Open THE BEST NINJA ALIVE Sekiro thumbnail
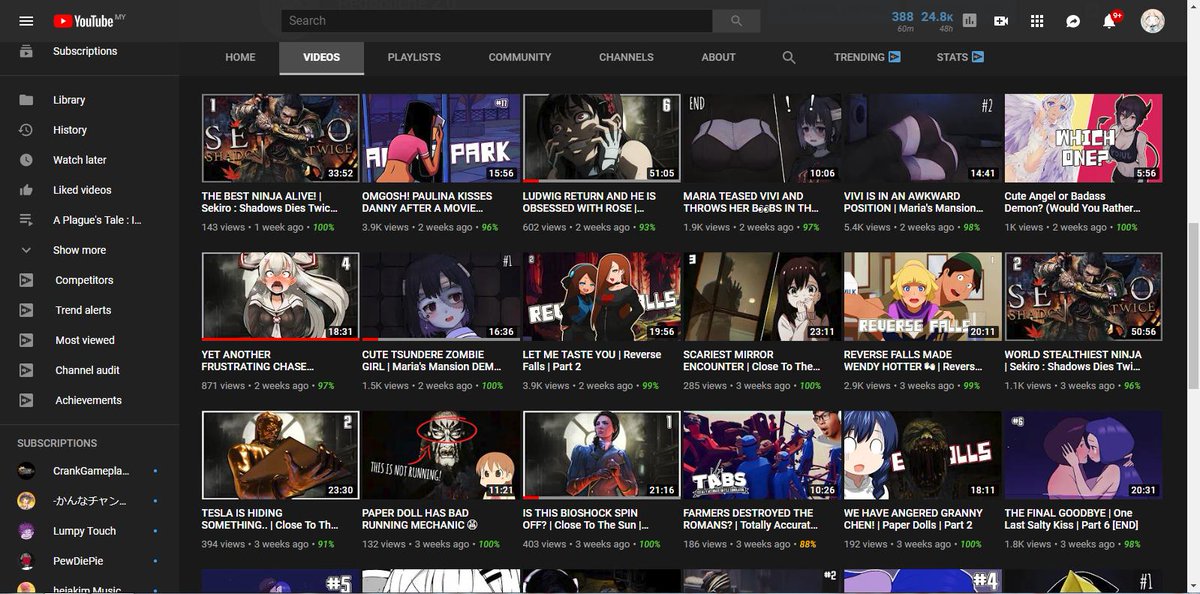 (280, 138)
